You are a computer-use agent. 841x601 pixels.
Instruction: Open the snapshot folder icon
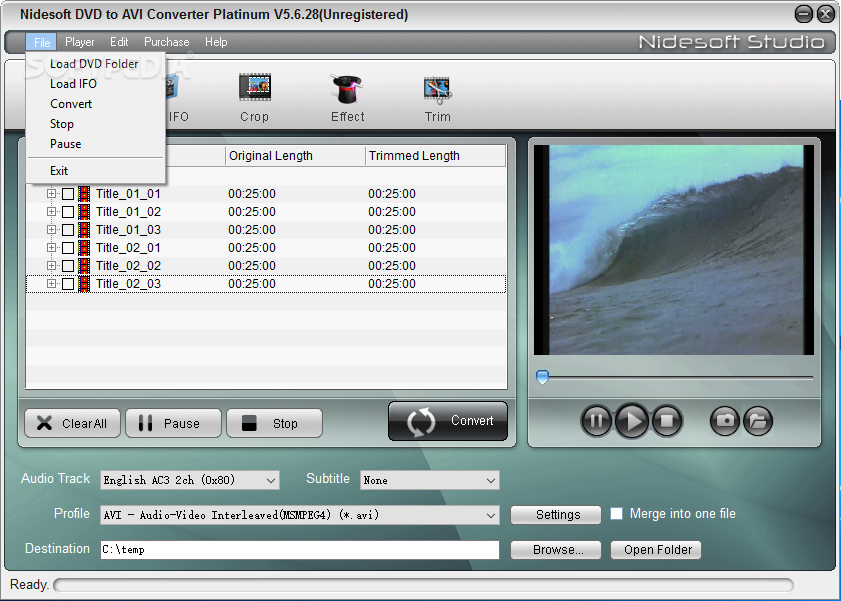[757, 421]
